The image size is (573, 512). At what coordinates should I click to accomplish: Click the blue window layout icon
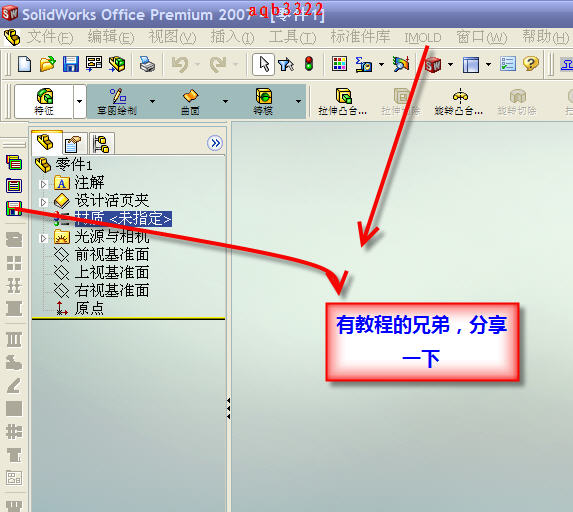click(x=471, y=65)
